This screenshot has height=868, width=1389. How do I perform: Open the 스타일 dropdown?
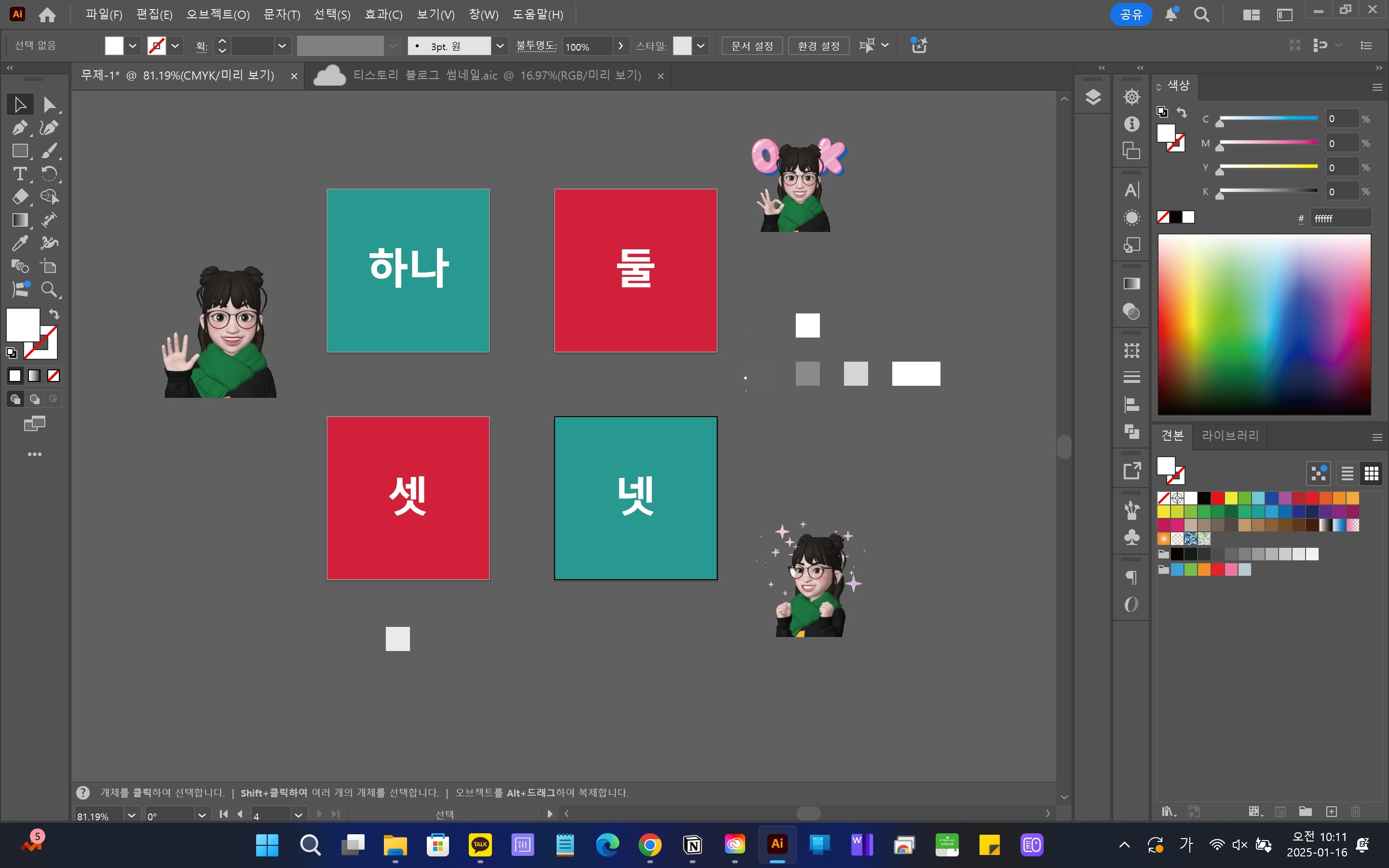[700, 45]
